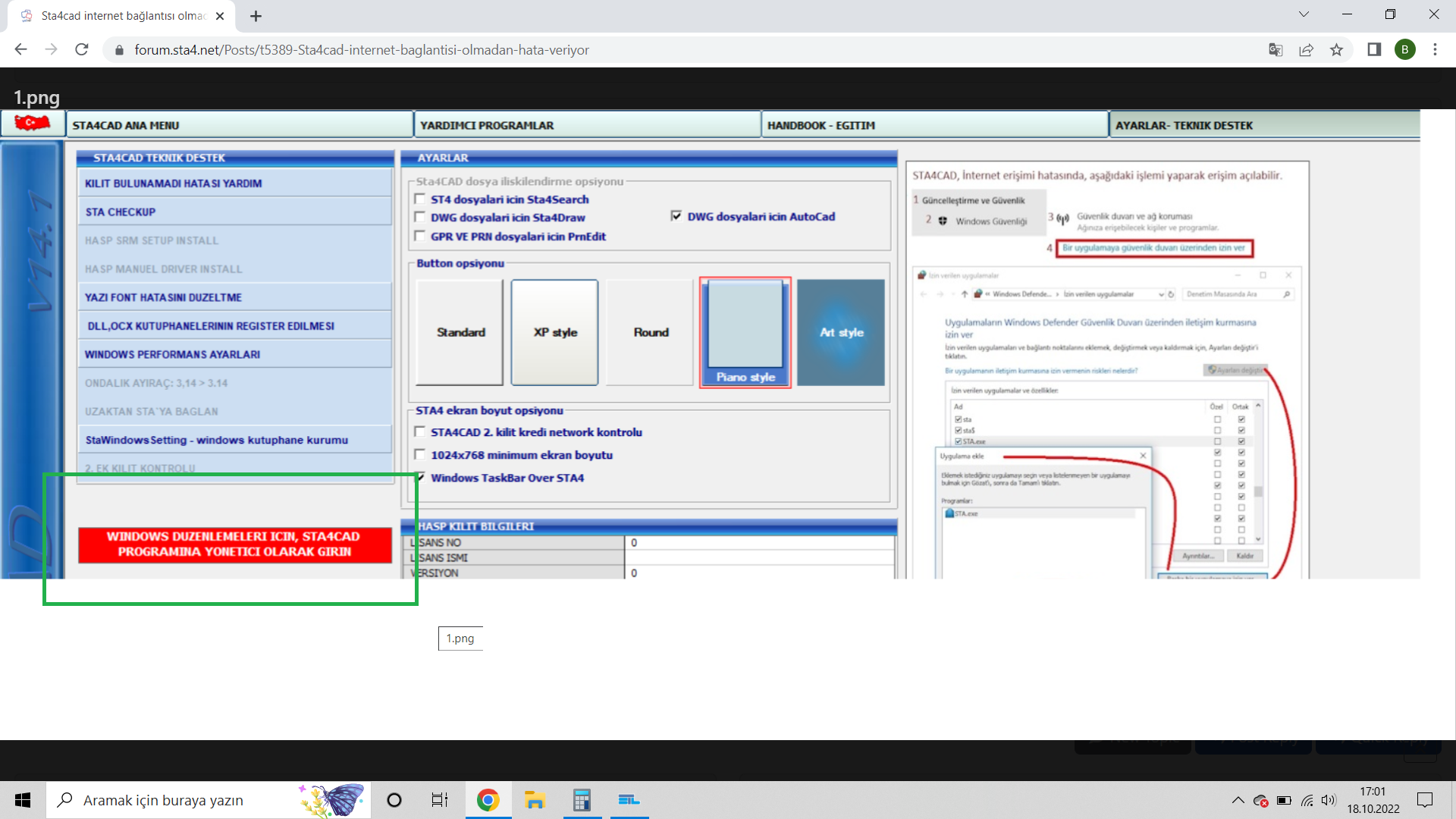This screenshot has width=1456, height=819.
Task: Click the Task View icon on taskbar
Action: [x=440, y=800]
